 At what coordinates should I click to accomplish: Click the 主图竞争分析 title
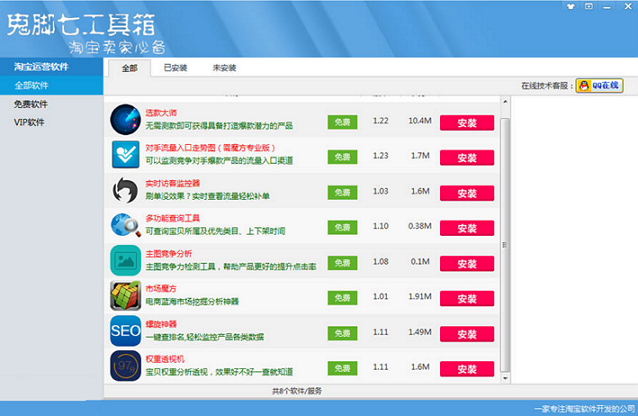coord(168,254)
